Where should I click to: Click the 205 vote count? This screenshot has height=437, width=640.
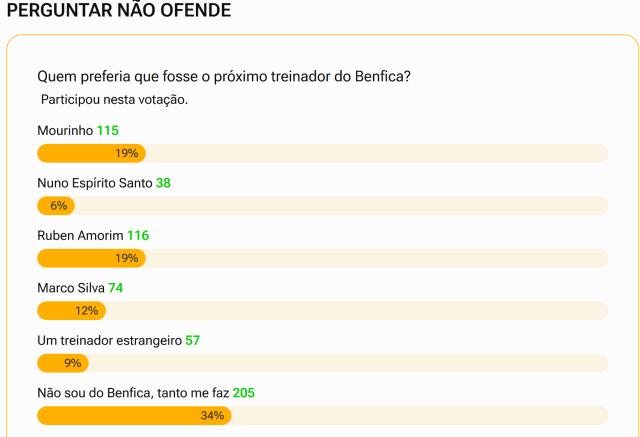click(243, 393)
